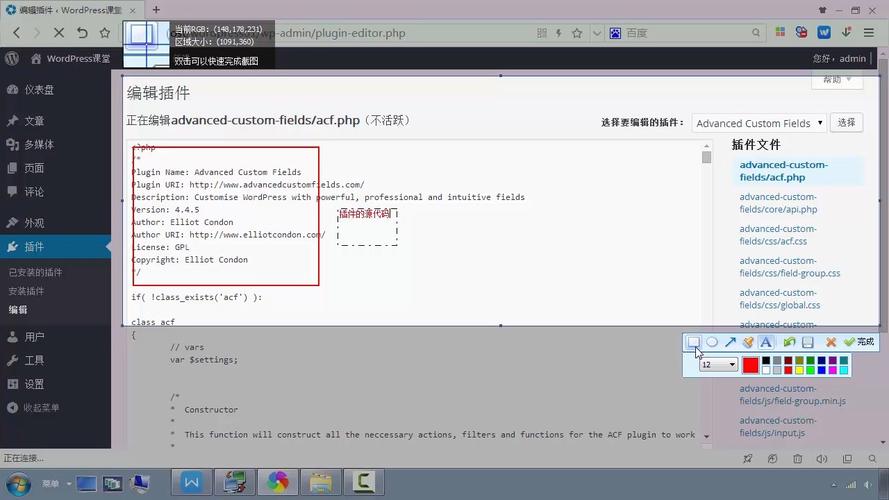Open Windows Start orb
The image size is (889, 500).
18,484
